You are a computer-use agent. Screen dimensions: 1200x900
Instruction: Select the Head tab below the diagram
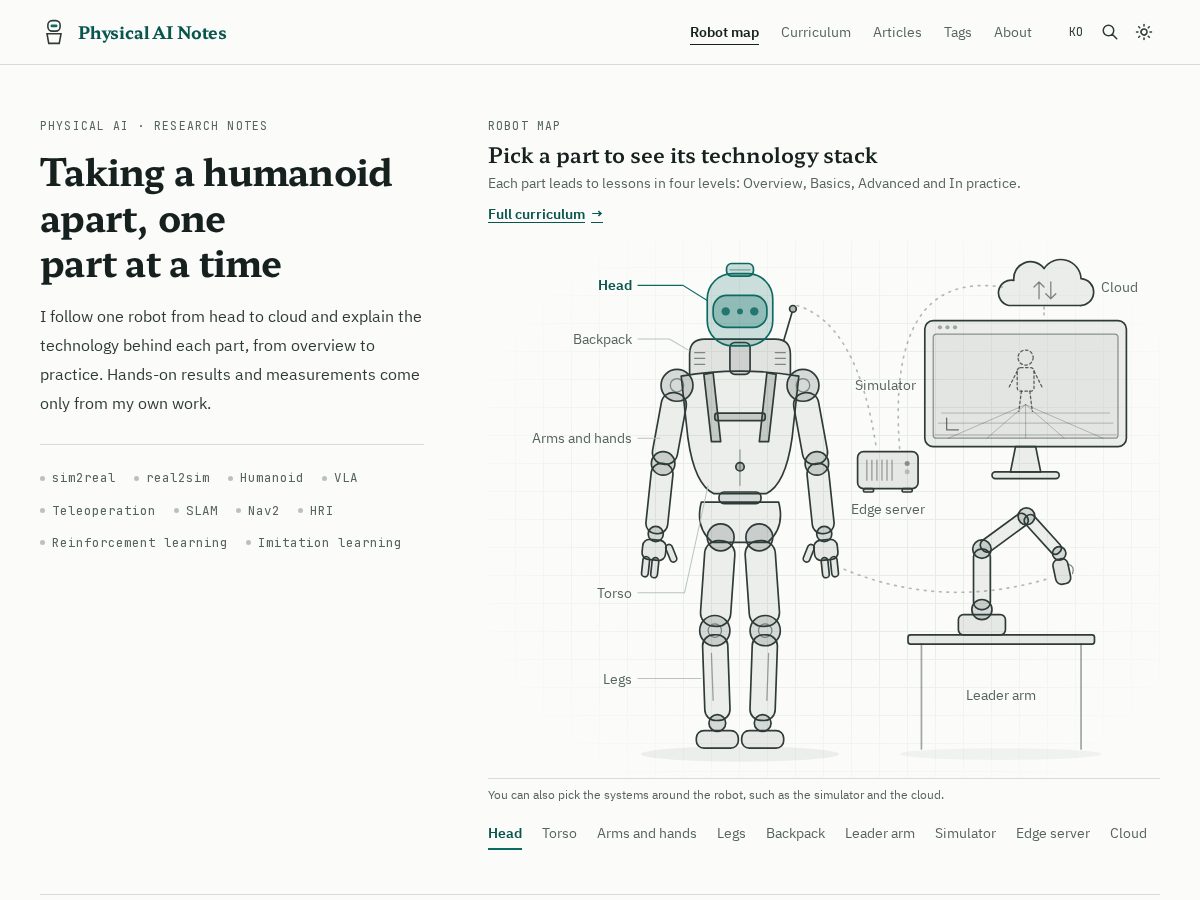pos(505,833)
